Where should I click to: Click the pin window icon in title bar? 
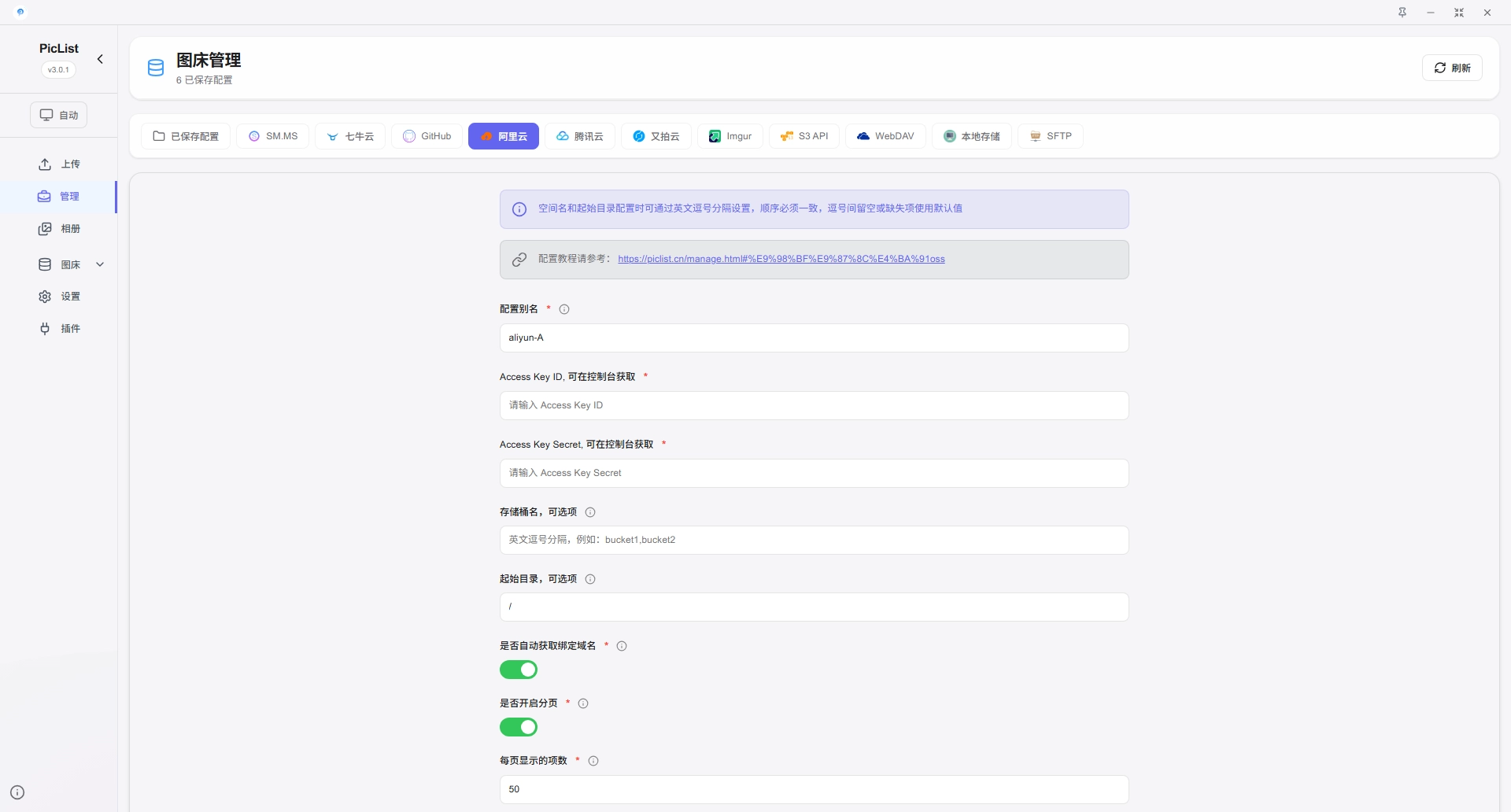pyautogui.click(x=1402, y=13)
